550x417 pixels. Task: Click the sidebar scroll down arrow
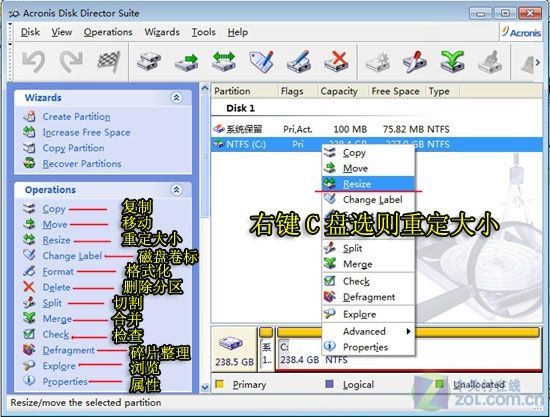tap(205, 387)
